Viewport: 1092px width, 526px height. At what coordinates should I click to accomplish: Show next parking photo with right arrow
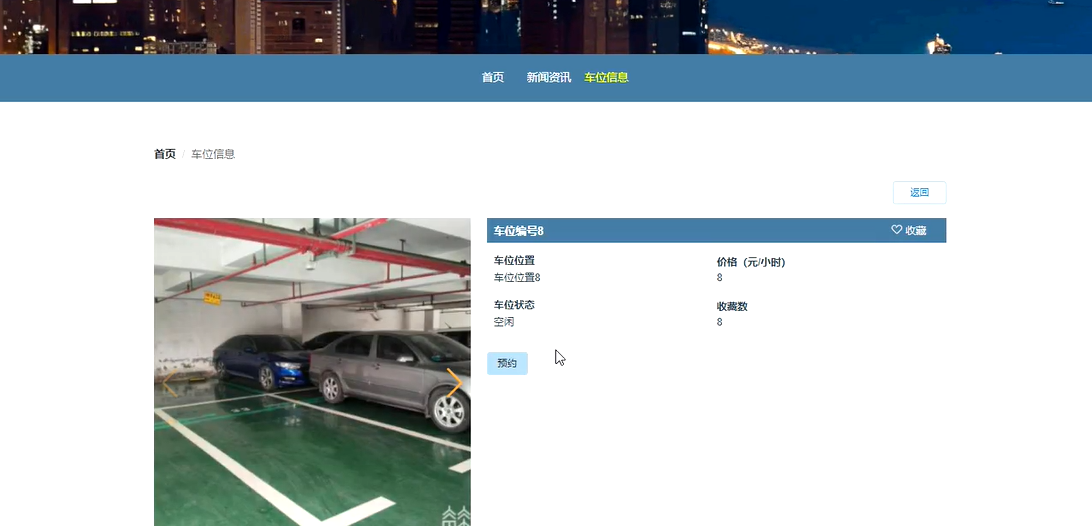tap(454, 383)
